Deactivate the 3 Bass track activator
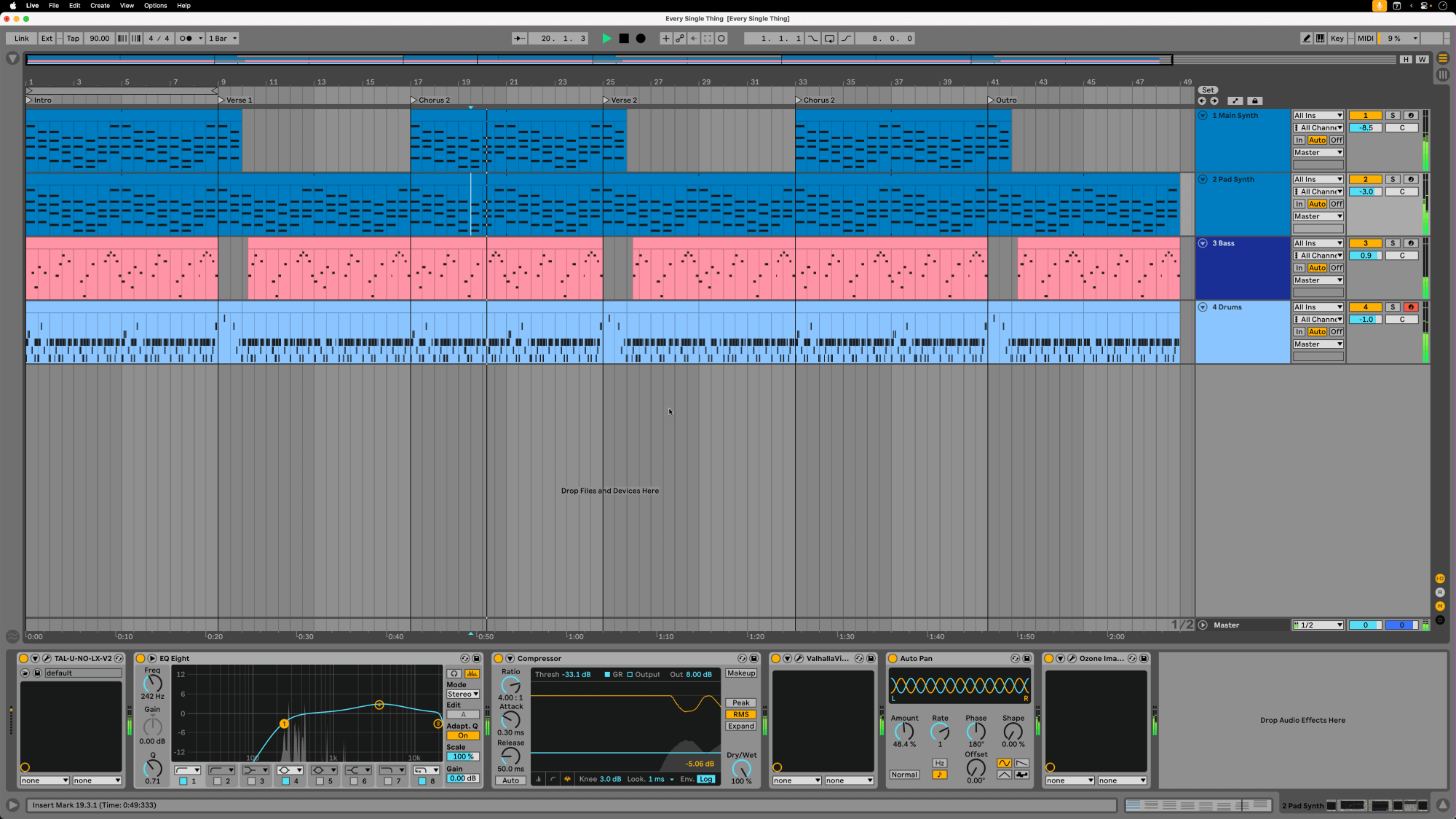1456x819 pixels. pyautogui.click(x=1365, y=243)
